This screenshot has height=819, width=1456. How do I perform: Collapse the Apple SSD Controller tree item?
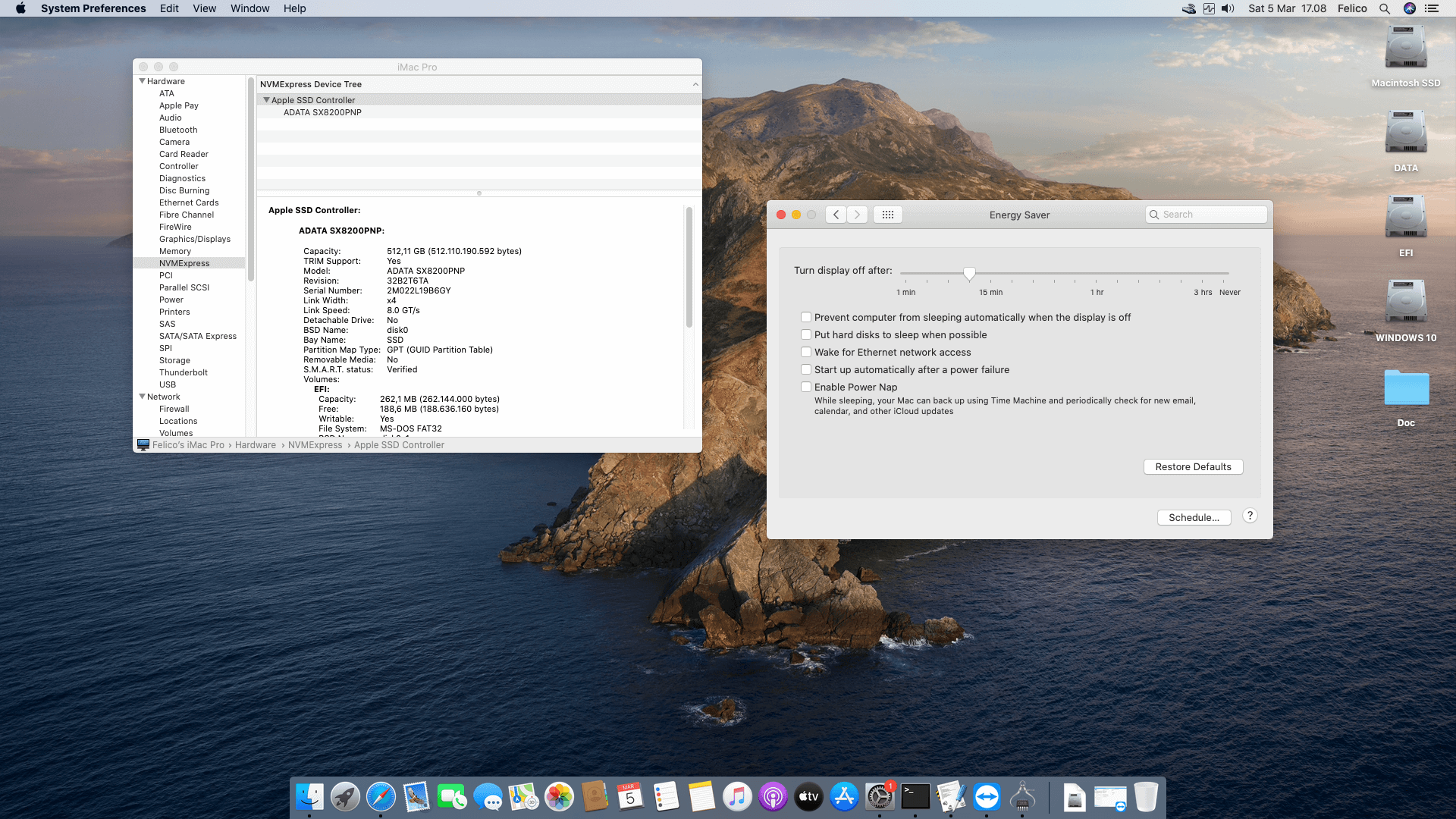pyautogui.click(x=266, y=99)
